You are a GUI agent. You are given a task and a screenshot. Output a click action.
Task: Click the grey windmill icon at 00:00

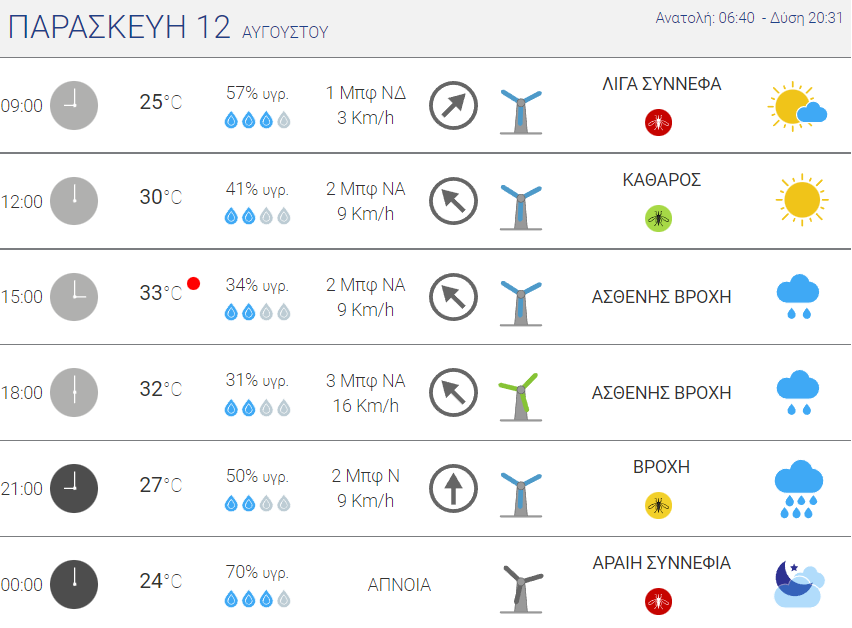point(520,587)
